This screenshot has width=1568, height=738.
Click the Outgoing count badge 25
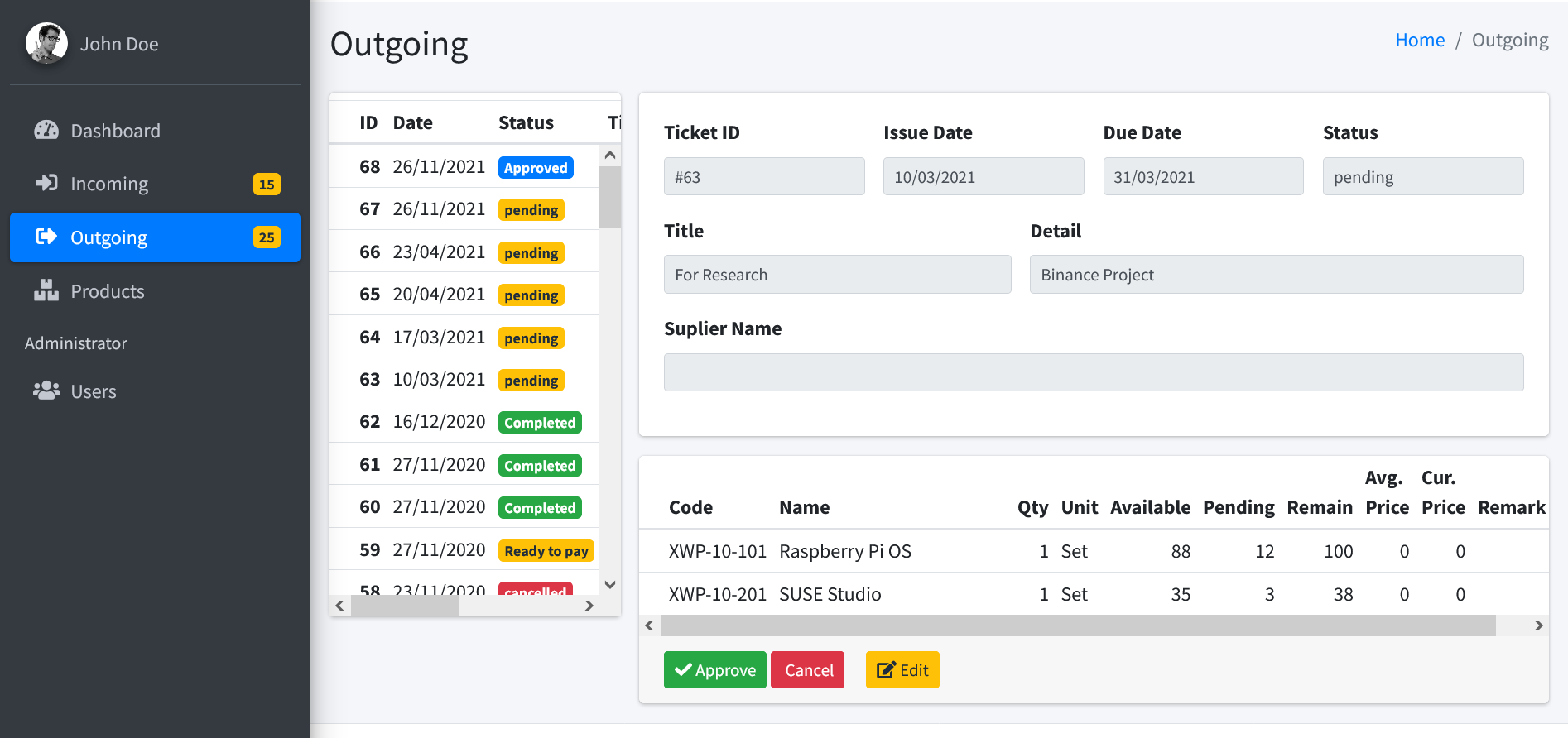(x=267, y=237)
